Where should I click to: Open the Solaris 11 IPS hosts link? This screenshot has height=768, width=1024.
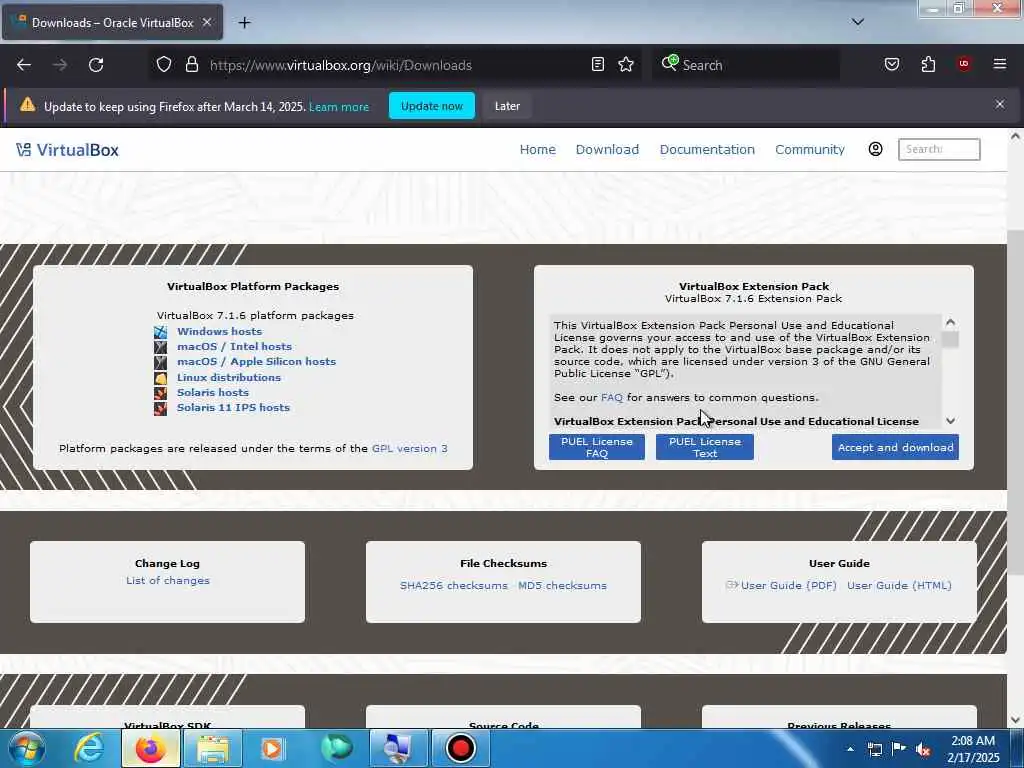coord(233,408)
